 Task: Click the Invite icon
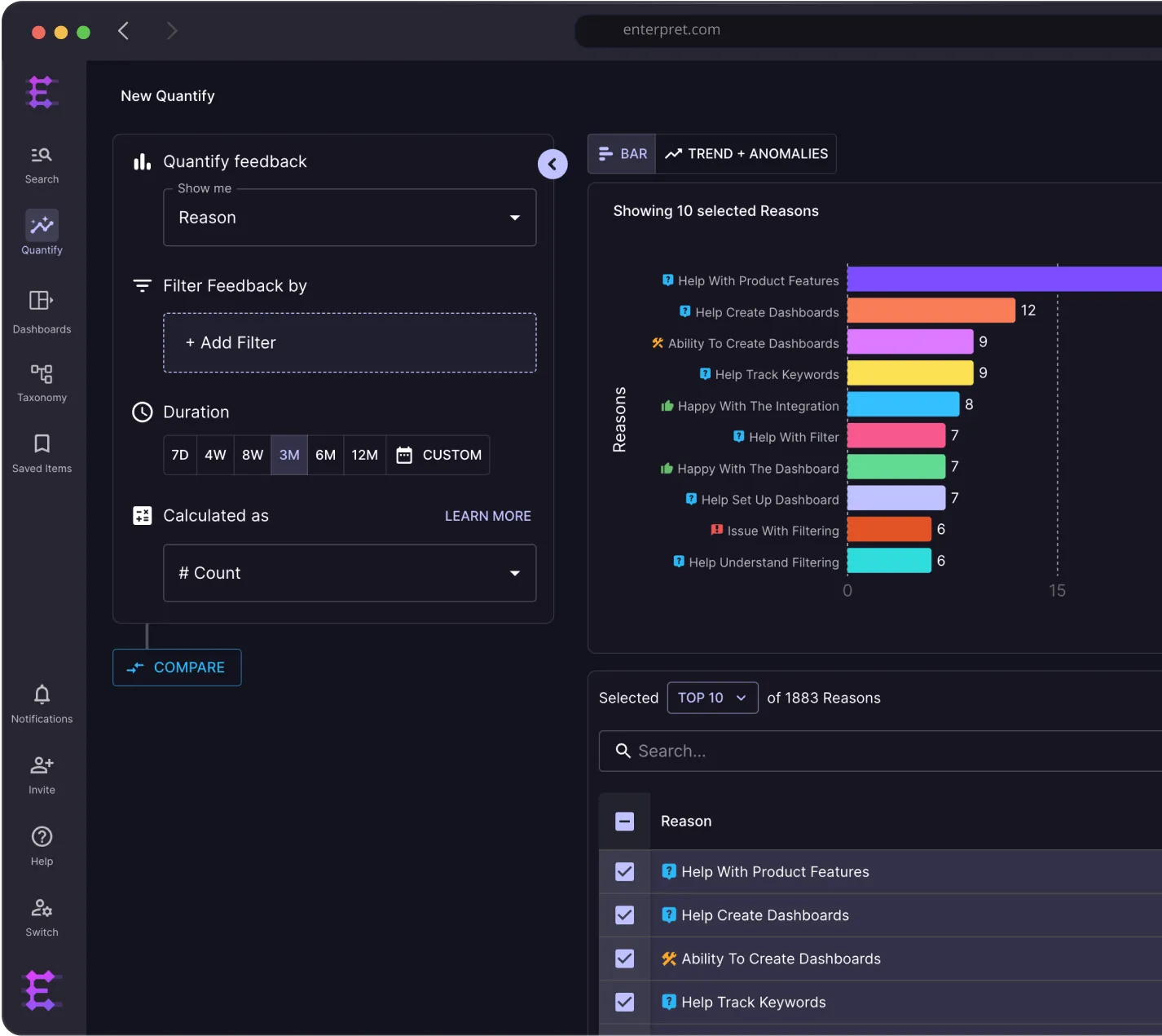click(41, 772)
